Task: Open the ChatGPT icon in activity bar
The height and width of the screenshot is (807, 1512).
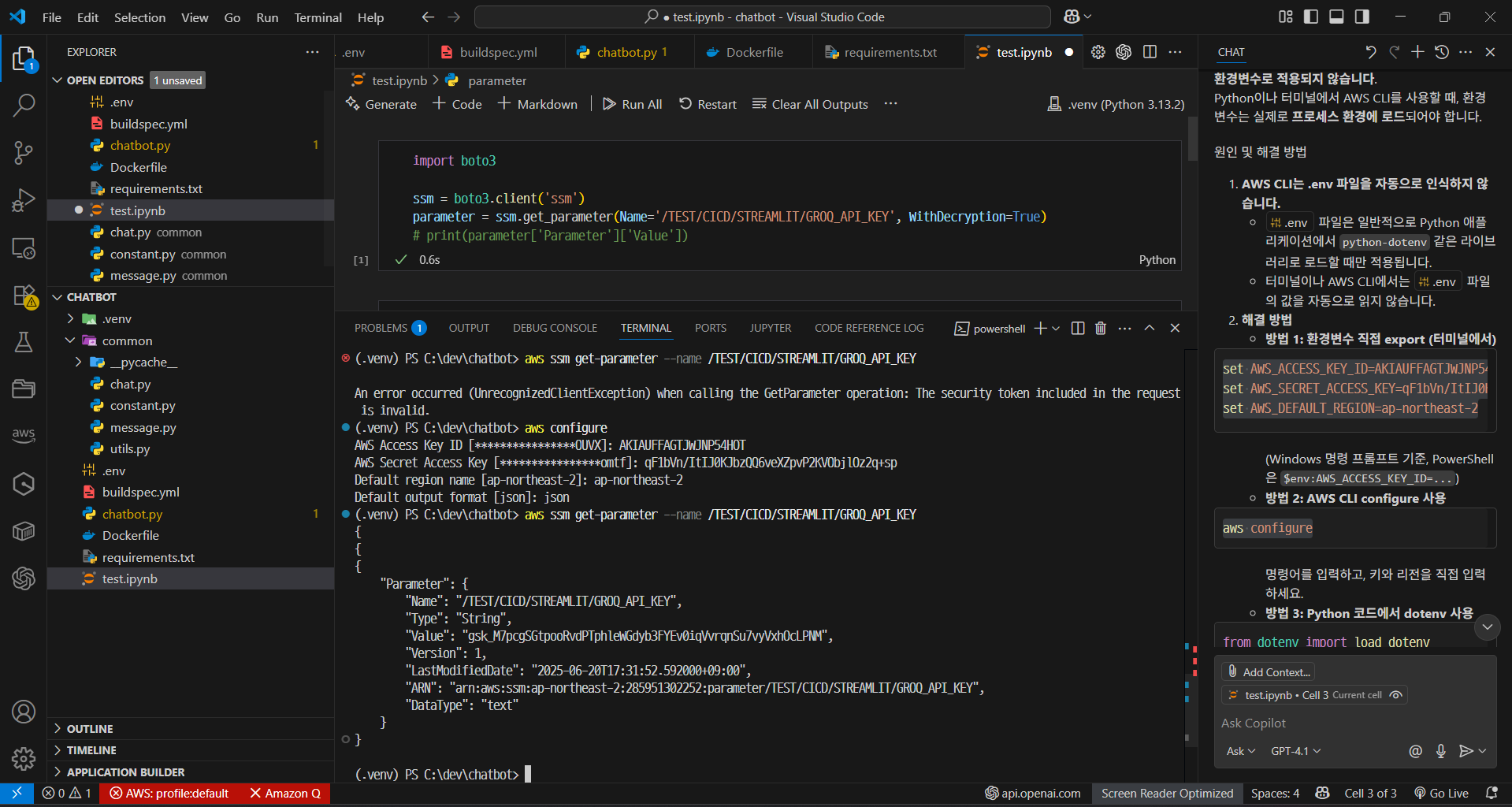Action: (24, 578)
